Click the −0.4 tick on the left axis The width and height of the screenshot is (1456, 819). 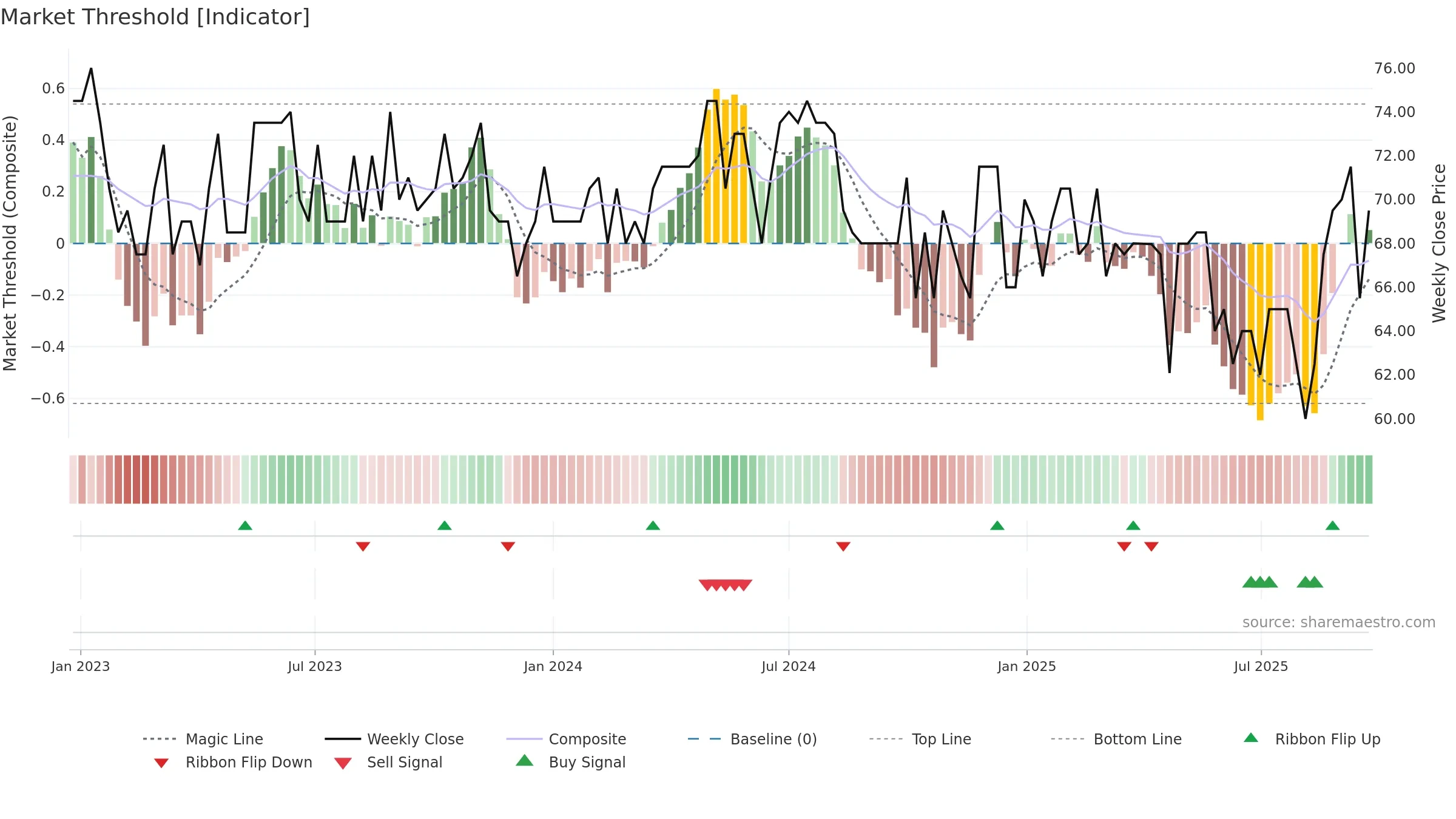[x=48, y=347]
